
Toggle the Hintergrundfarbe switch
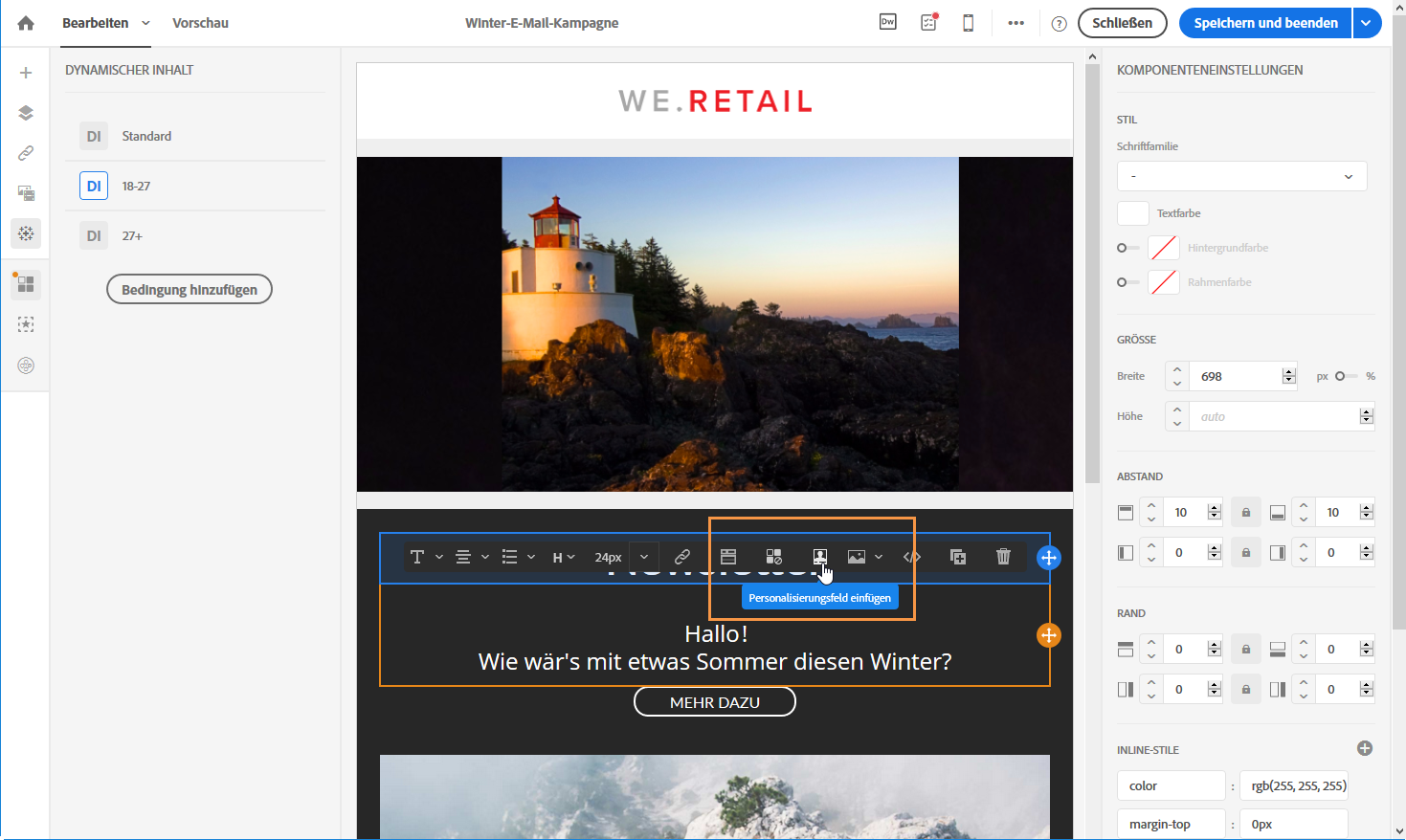point(1127,248)
